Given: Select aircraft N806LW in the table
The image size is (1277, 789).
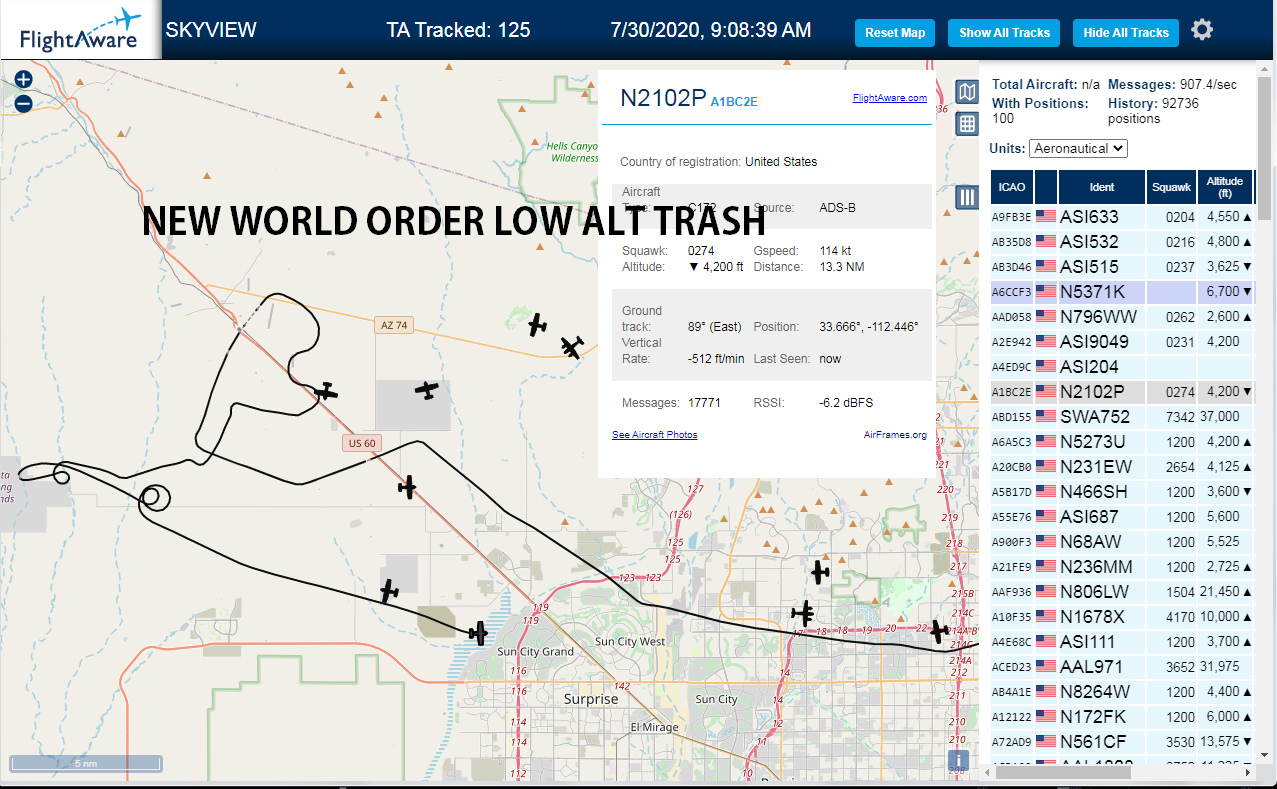Looking at the screenshot, I should 1123,591.
